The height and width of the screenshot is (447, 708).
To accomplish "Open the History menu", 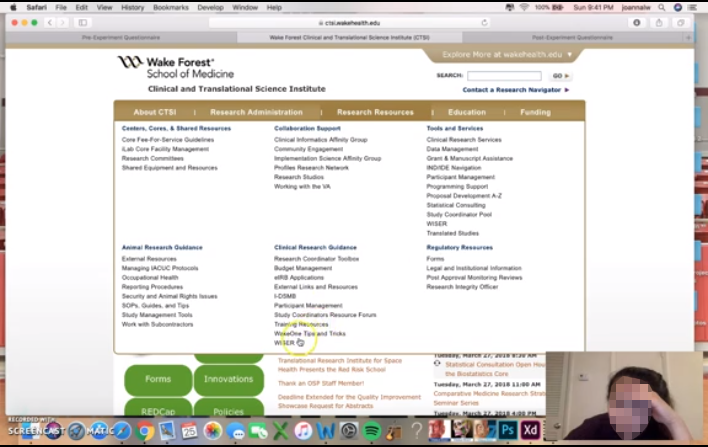I will (x=132, y=7).
